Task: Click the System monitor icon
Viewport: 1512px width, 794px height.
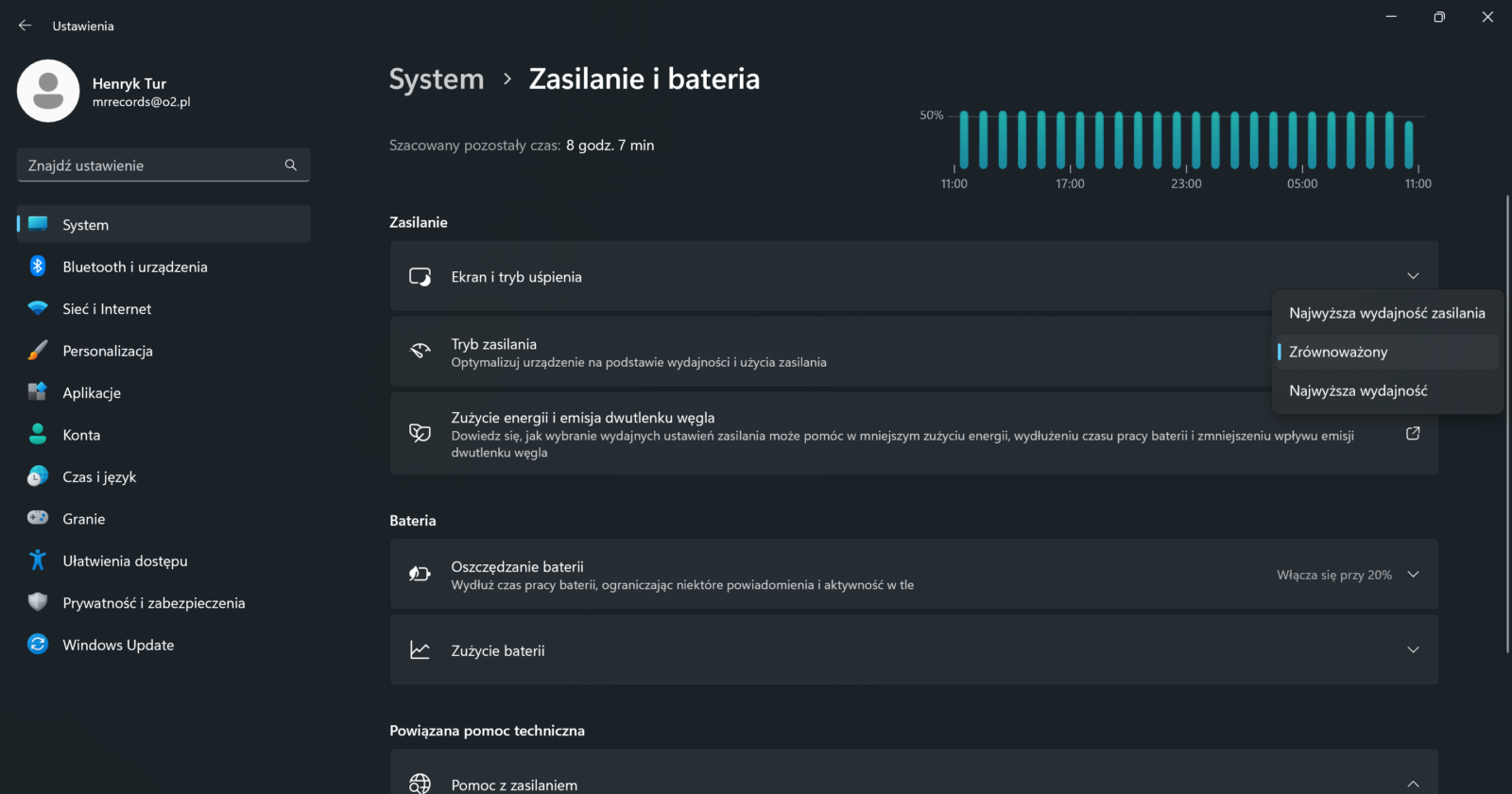Action: point(38,224)
